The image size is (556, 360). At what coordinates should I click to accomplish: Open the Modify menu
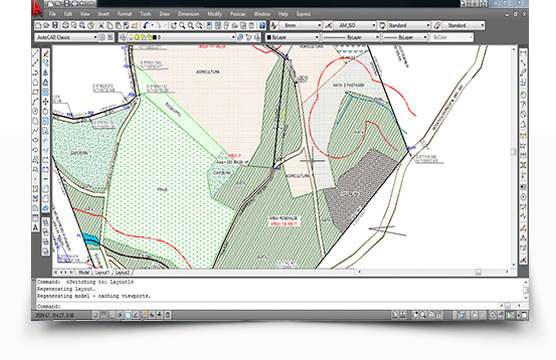coord(214,14)
